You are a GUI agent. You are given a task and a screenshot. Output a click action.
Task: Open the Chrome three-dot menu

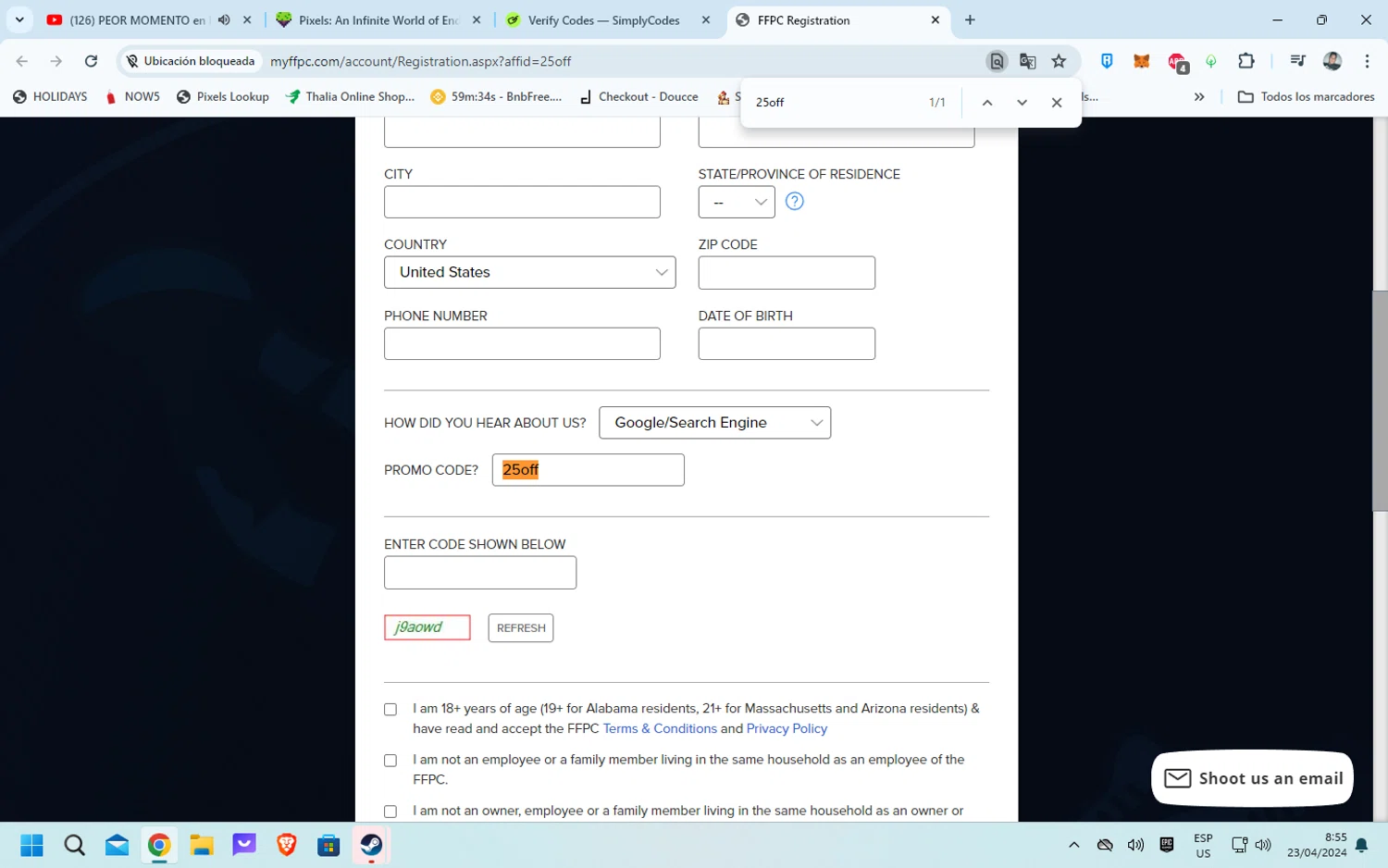tap(1367, 61)
